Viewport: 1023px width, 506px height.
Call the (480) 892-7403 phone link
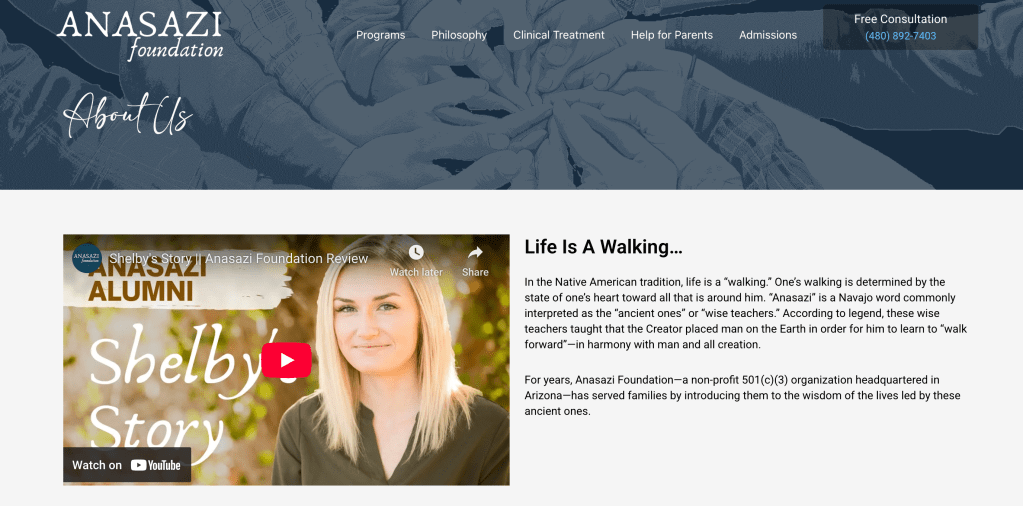900,36
